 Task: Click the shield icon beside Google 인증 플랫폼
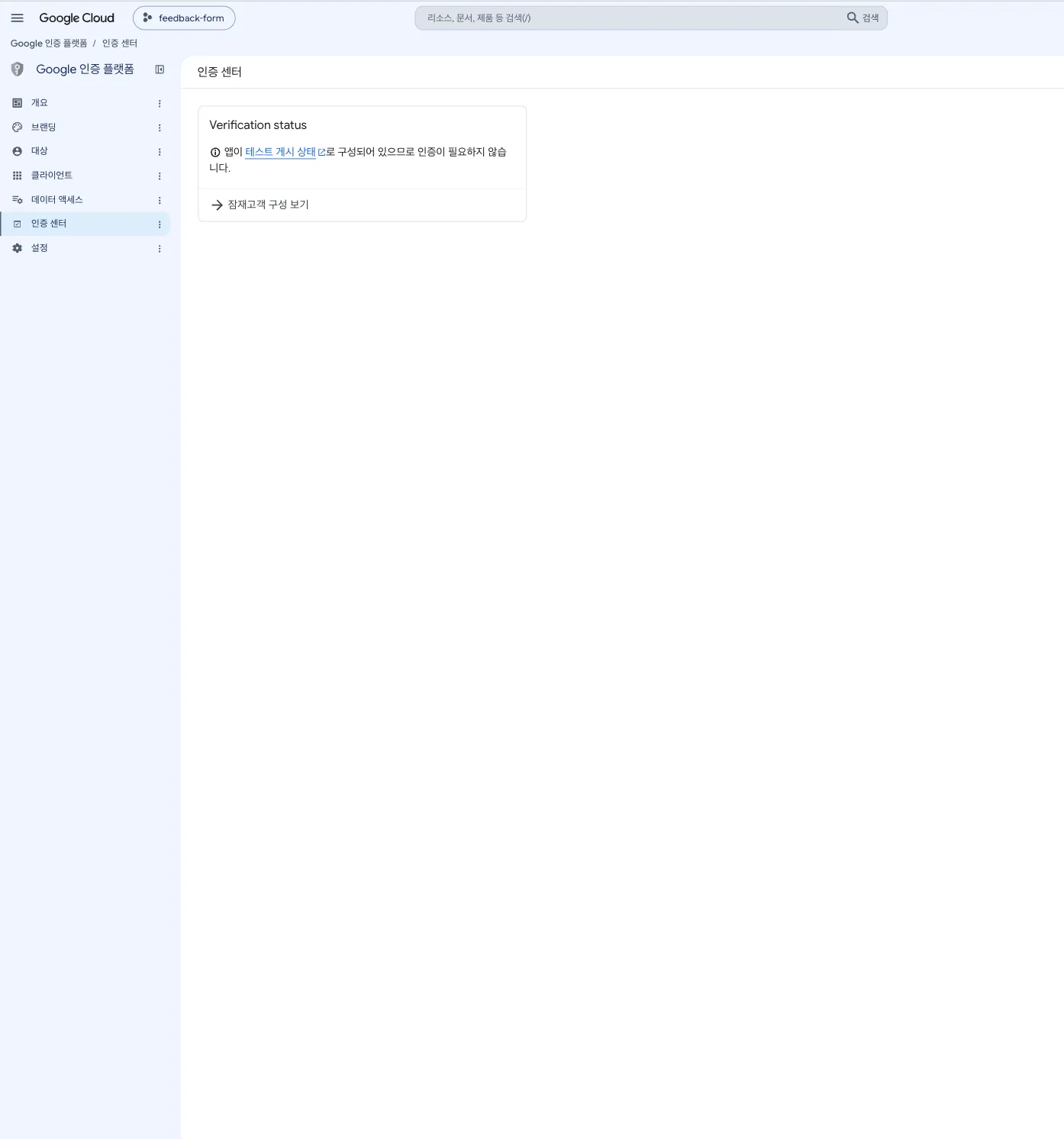click(x=18, y=69)
